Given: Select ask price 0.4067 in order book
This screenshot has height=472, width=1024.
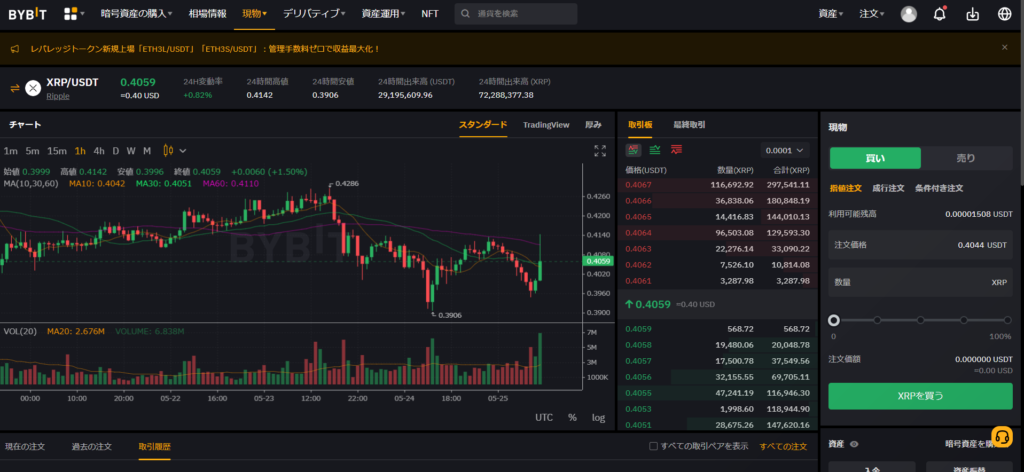Looking at the screenshot, I should tap(638, 185).
